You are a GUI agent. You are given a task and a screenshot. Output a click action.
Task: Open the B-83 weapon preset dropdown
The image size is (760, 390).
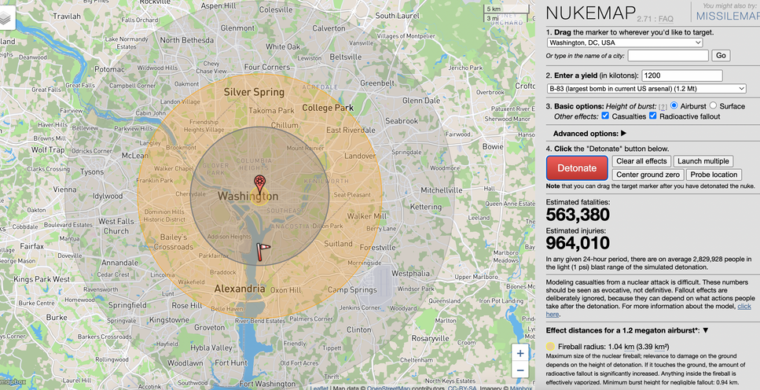(x=646, y=89)
